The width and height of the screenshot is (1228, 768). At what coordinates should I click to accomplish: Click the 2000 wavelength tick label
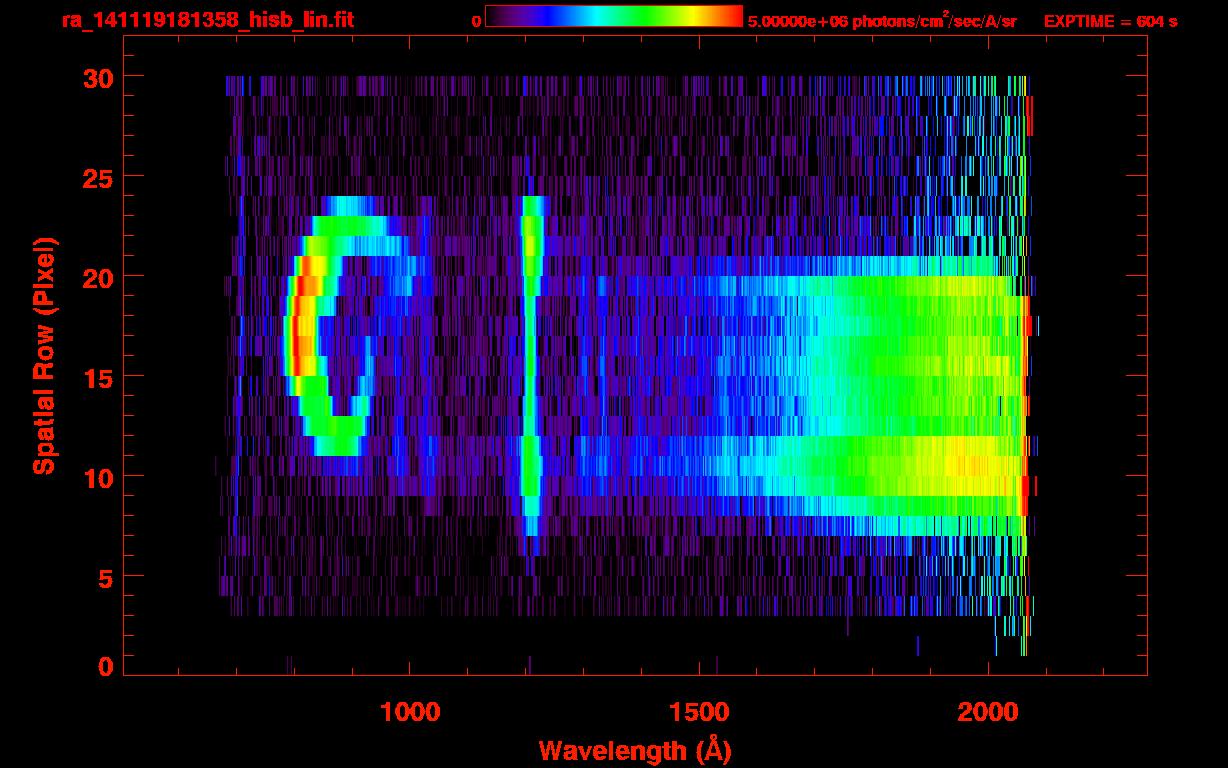(988, 712)
